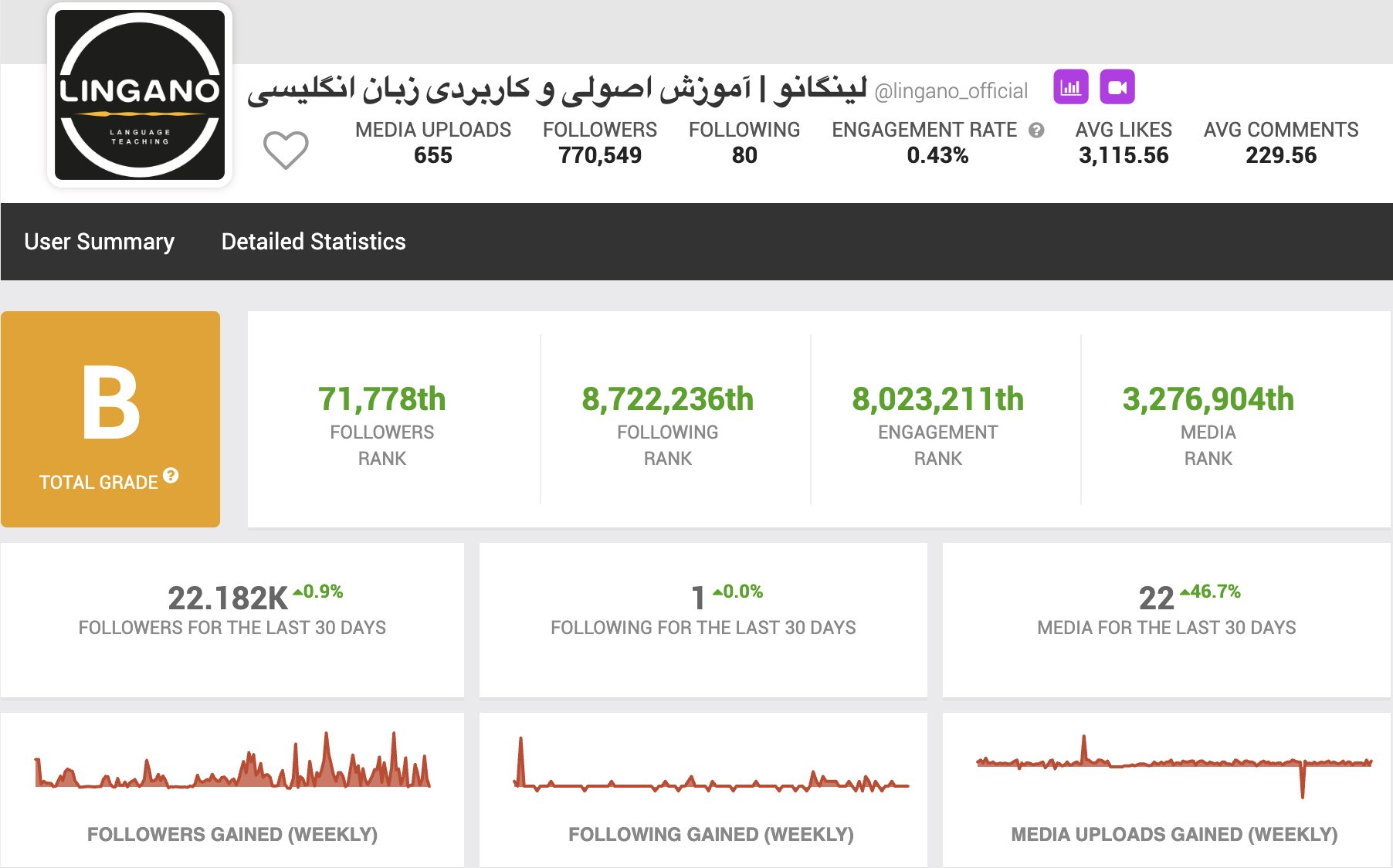Open the Media Uploads Gained weekly chart
This screenshot has width=1393, height=868.
point(1174,765)
